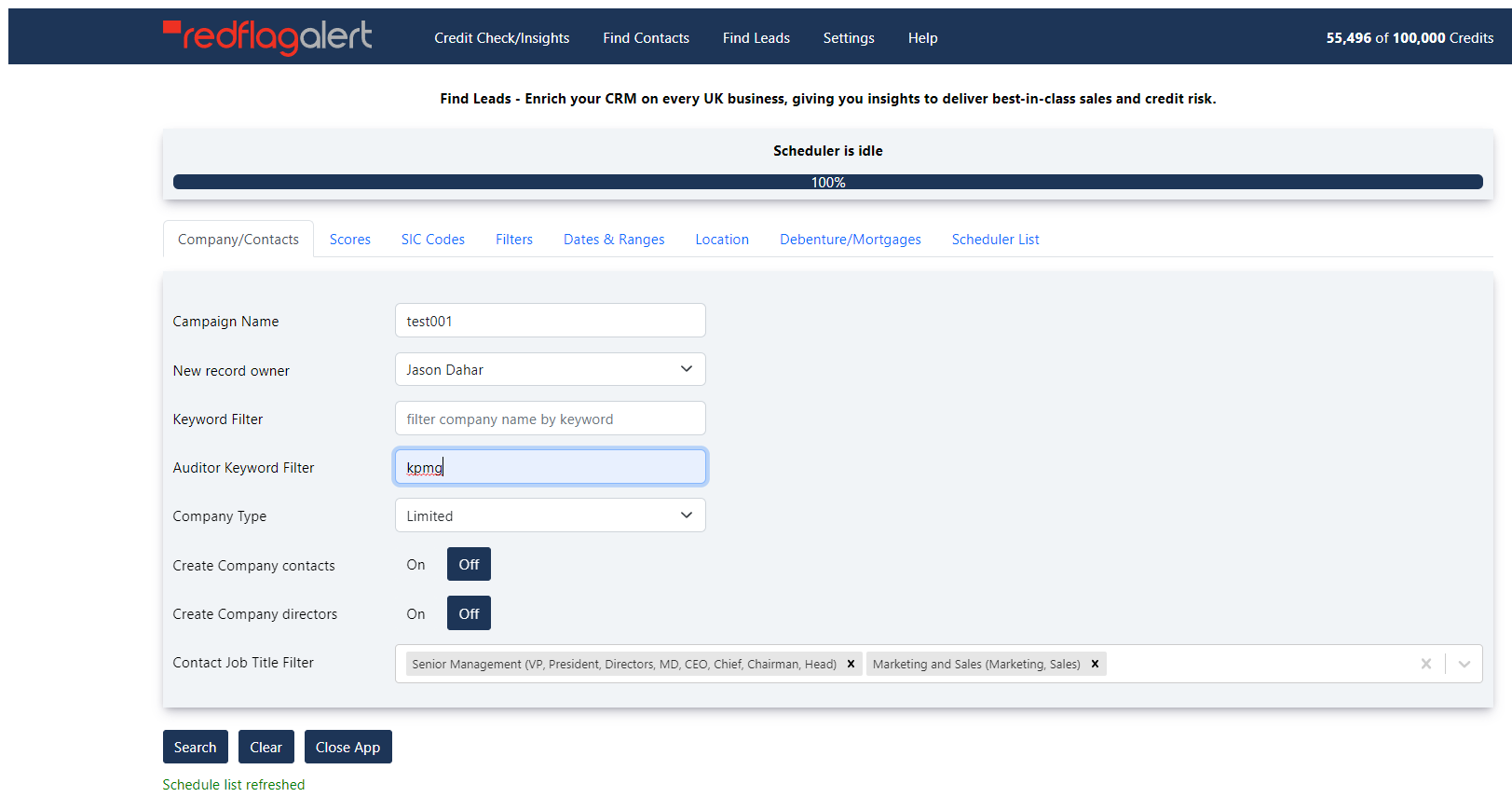
Task: Click the 'Scheduler is idle' status text
Action: [x=827, y=150]
